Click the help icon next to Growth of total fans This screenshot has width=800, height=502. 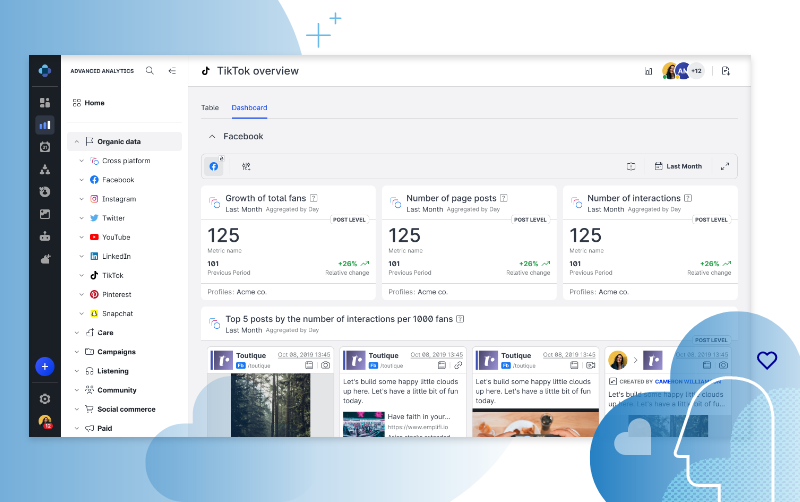click(314, 198)
